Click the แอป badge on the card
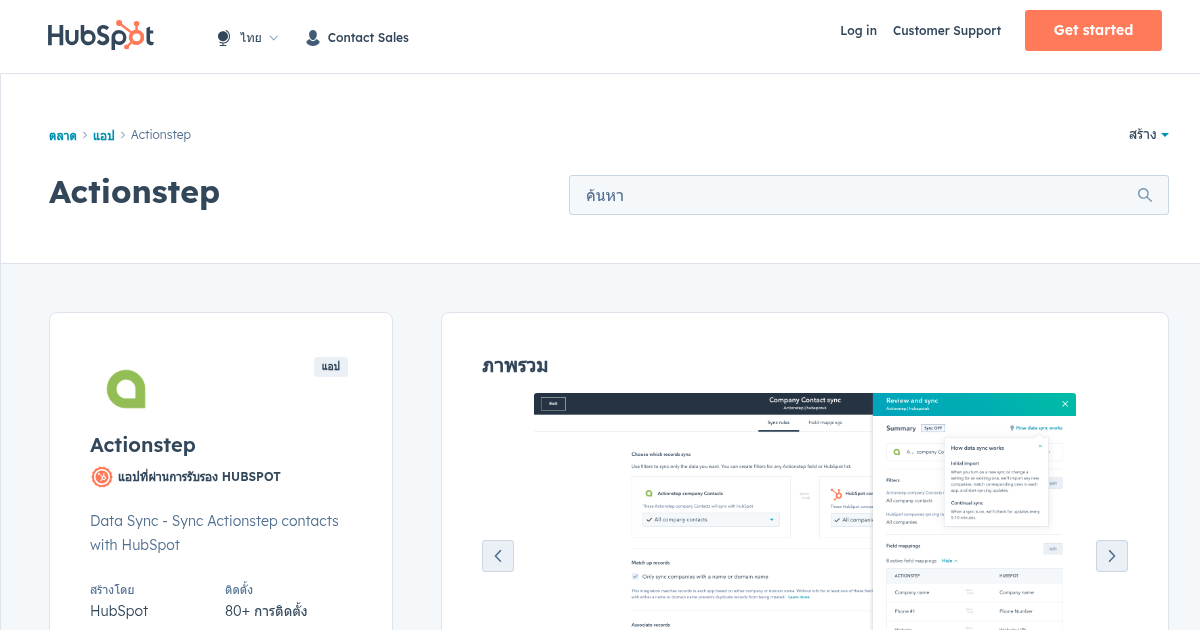Screen dimensions: 1200x630 tap(331, 367)
